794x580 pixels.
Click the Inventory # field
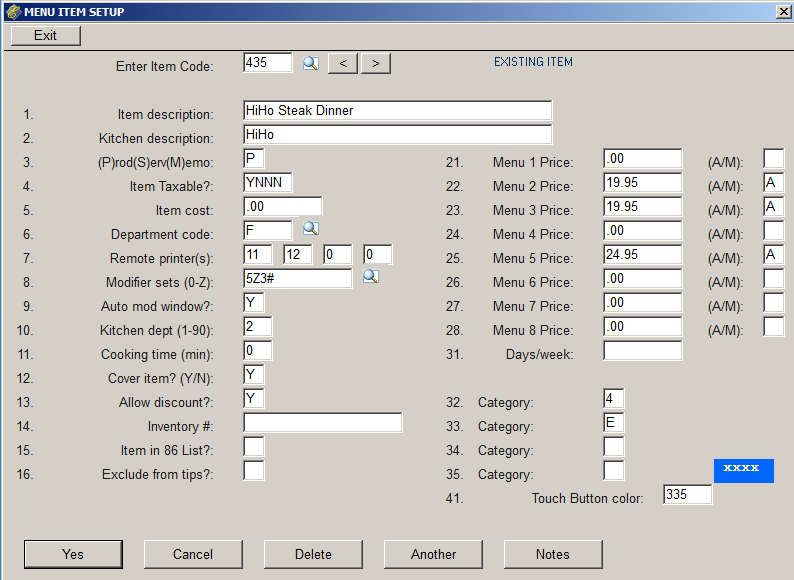(x=323, y=422)
